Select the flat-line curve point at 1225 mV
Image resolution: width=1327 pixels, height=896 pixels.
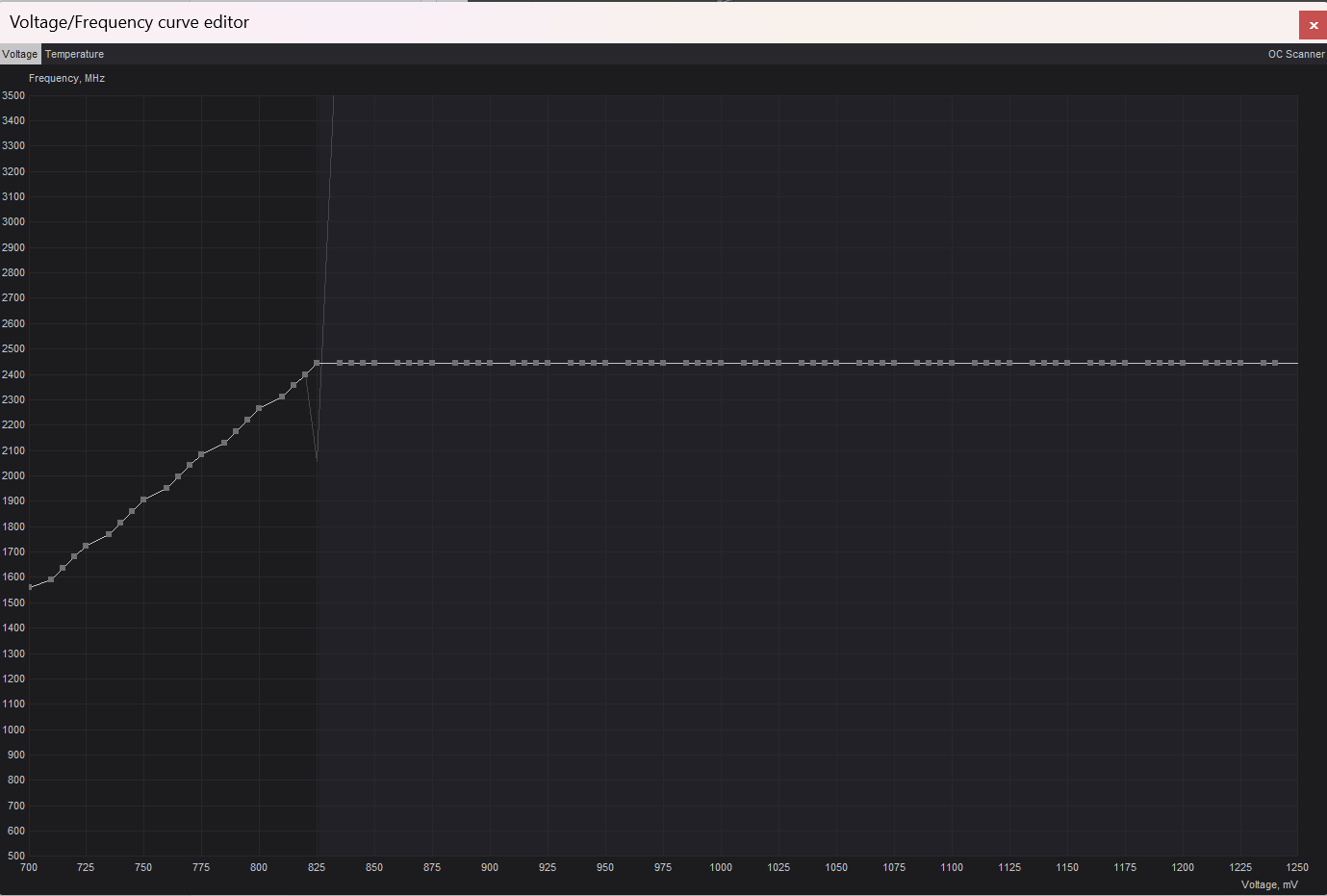(1240, 363)
